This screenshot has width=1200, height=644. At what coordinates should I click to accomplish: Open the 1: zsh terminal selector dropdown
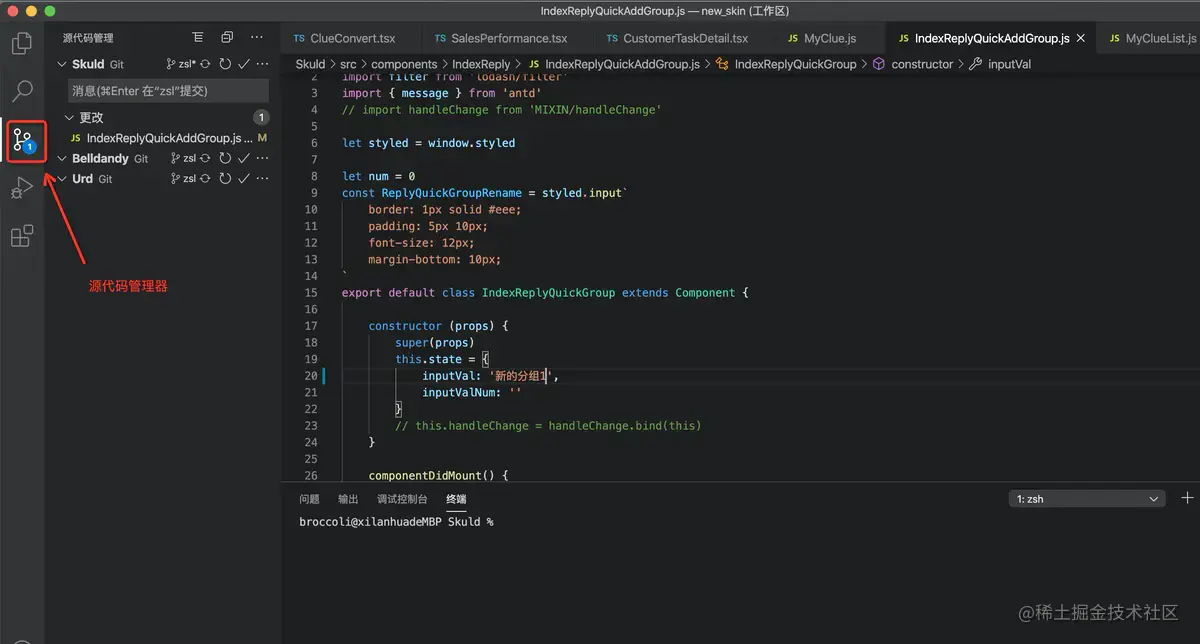1087,498
